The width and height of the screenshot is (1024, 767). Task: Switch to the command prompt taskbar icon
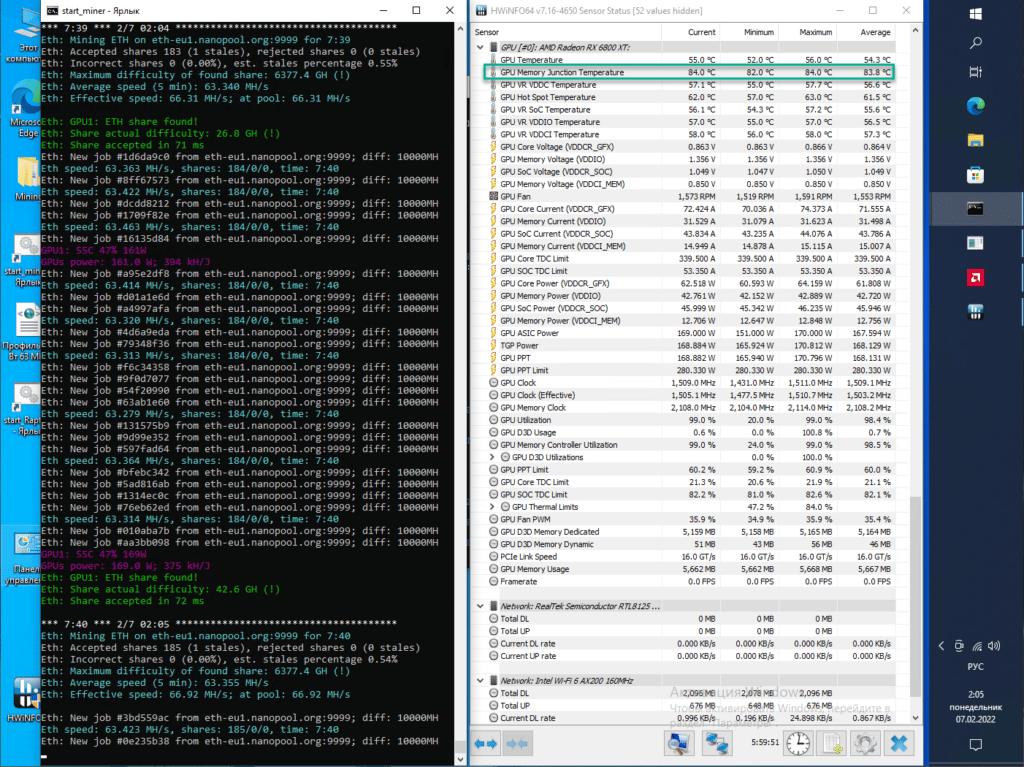(x=976, y=208)
